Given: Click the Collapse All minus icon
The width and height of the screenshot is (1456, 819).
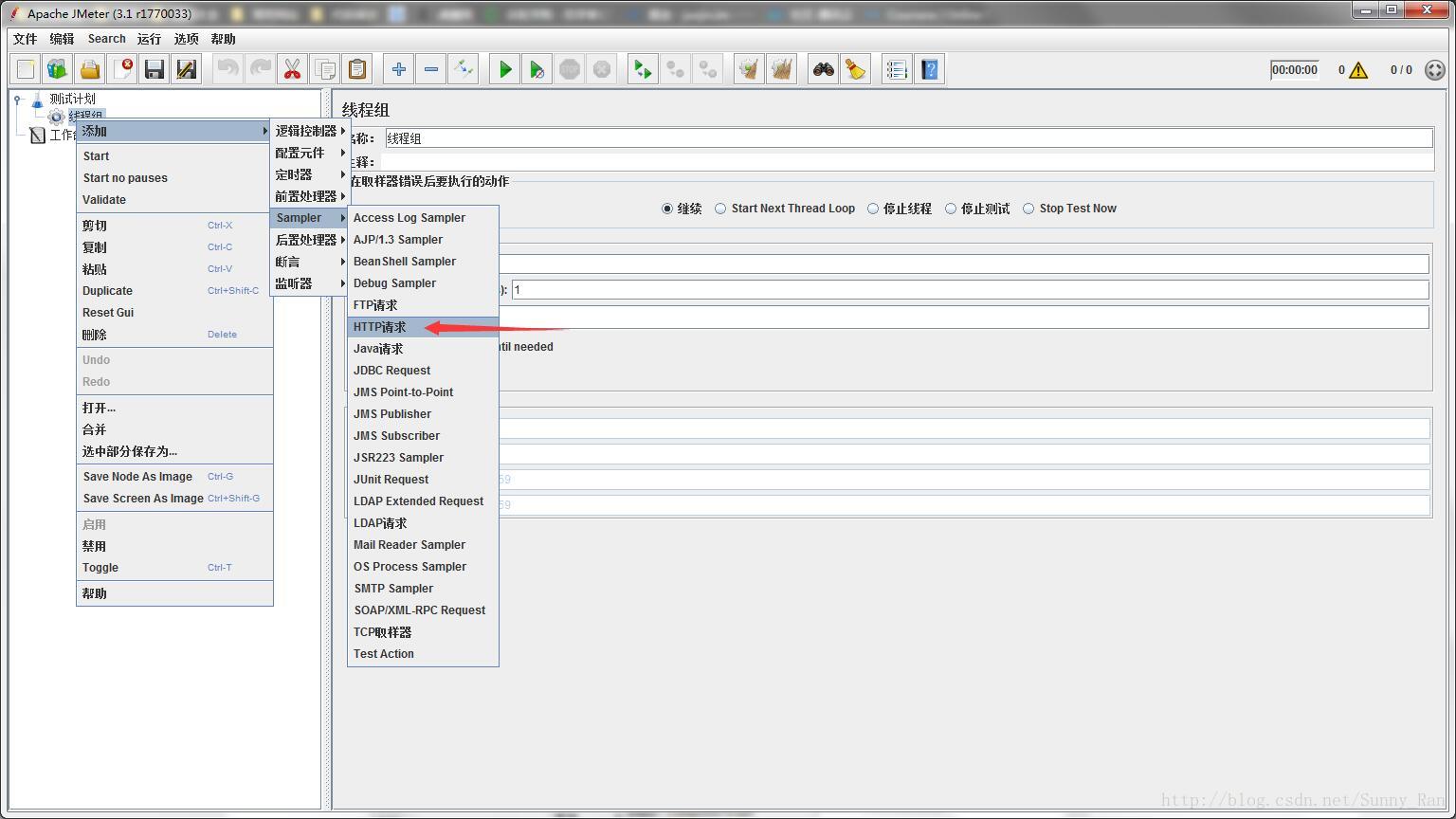Looking at the screenshot, I should pos(431,69).
